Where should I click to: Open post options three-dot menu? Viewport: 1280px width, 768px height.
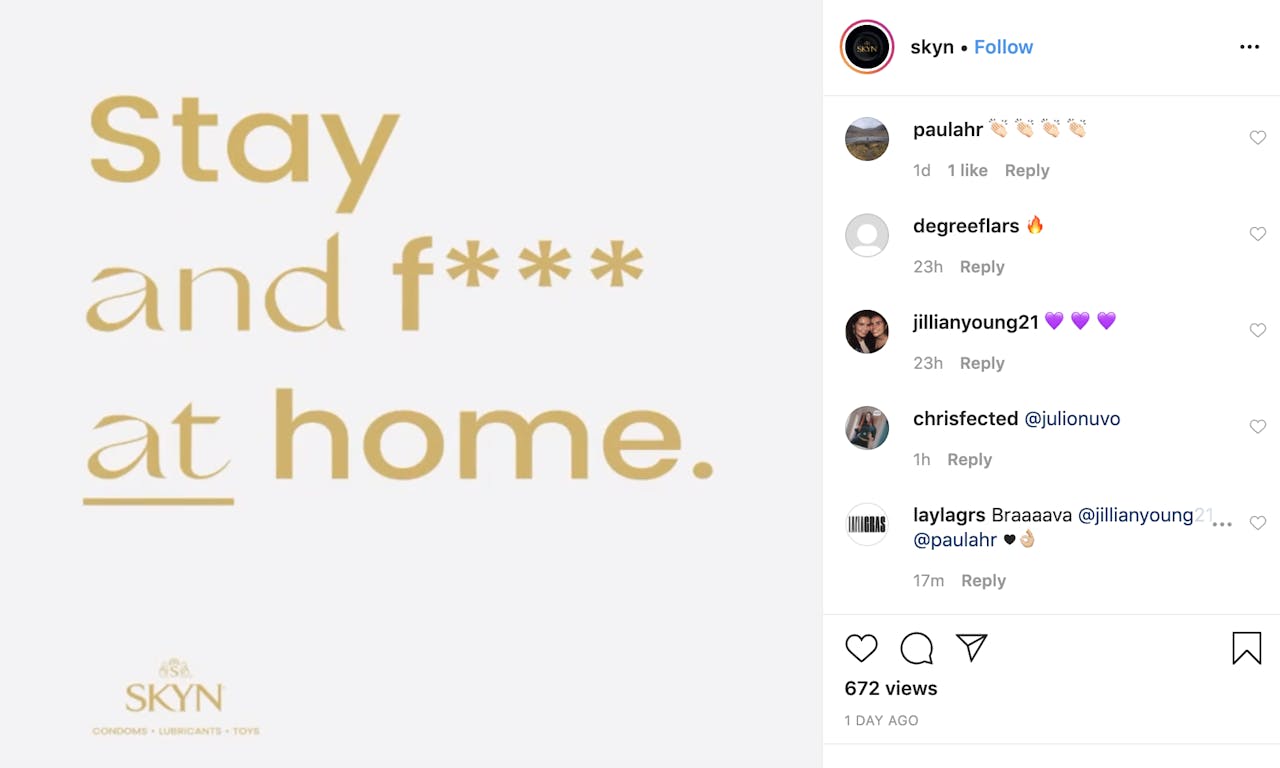(x=1249, y=47)
